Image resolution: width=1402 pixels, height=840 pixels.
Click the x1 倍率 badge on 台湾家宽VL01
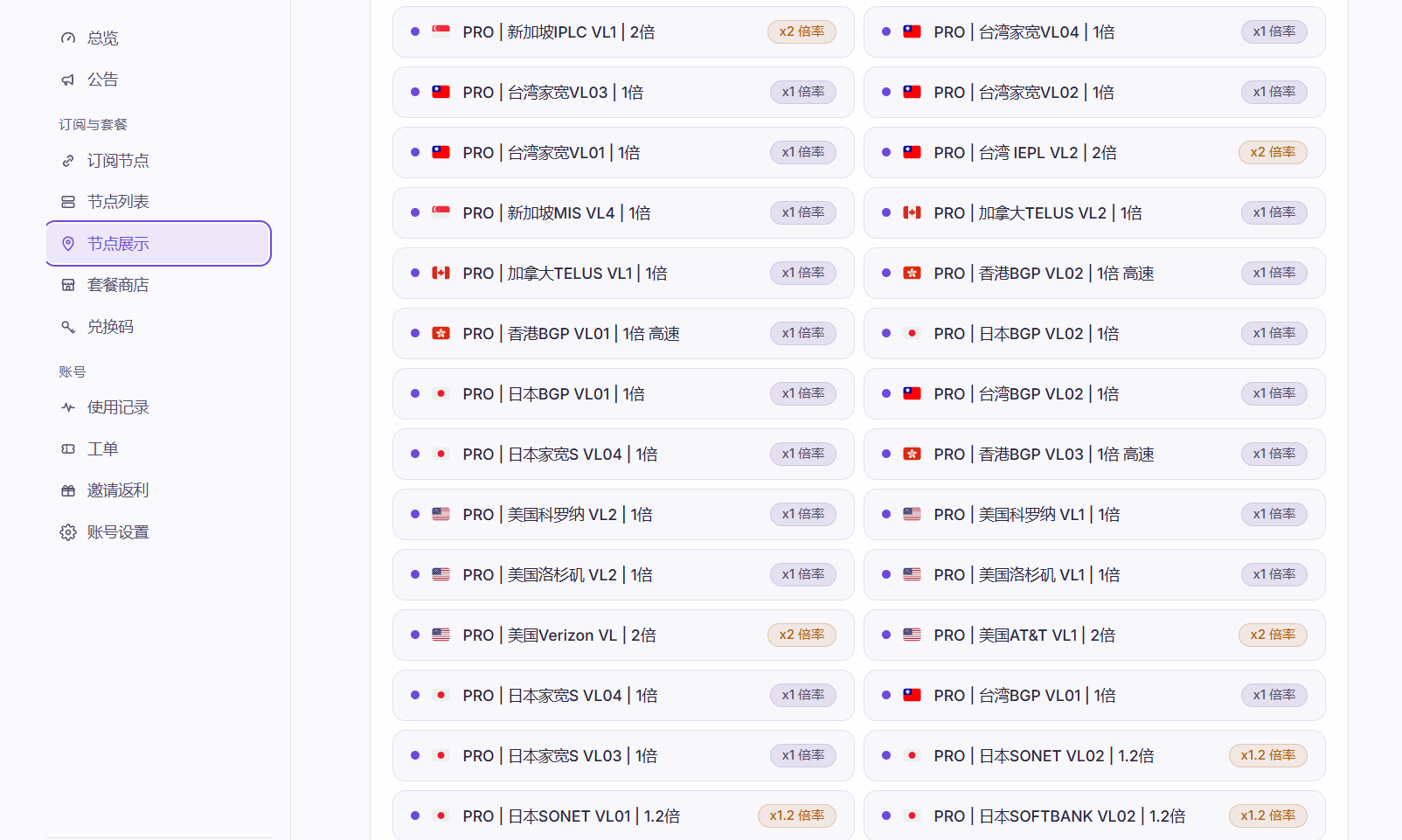point(803,152)
